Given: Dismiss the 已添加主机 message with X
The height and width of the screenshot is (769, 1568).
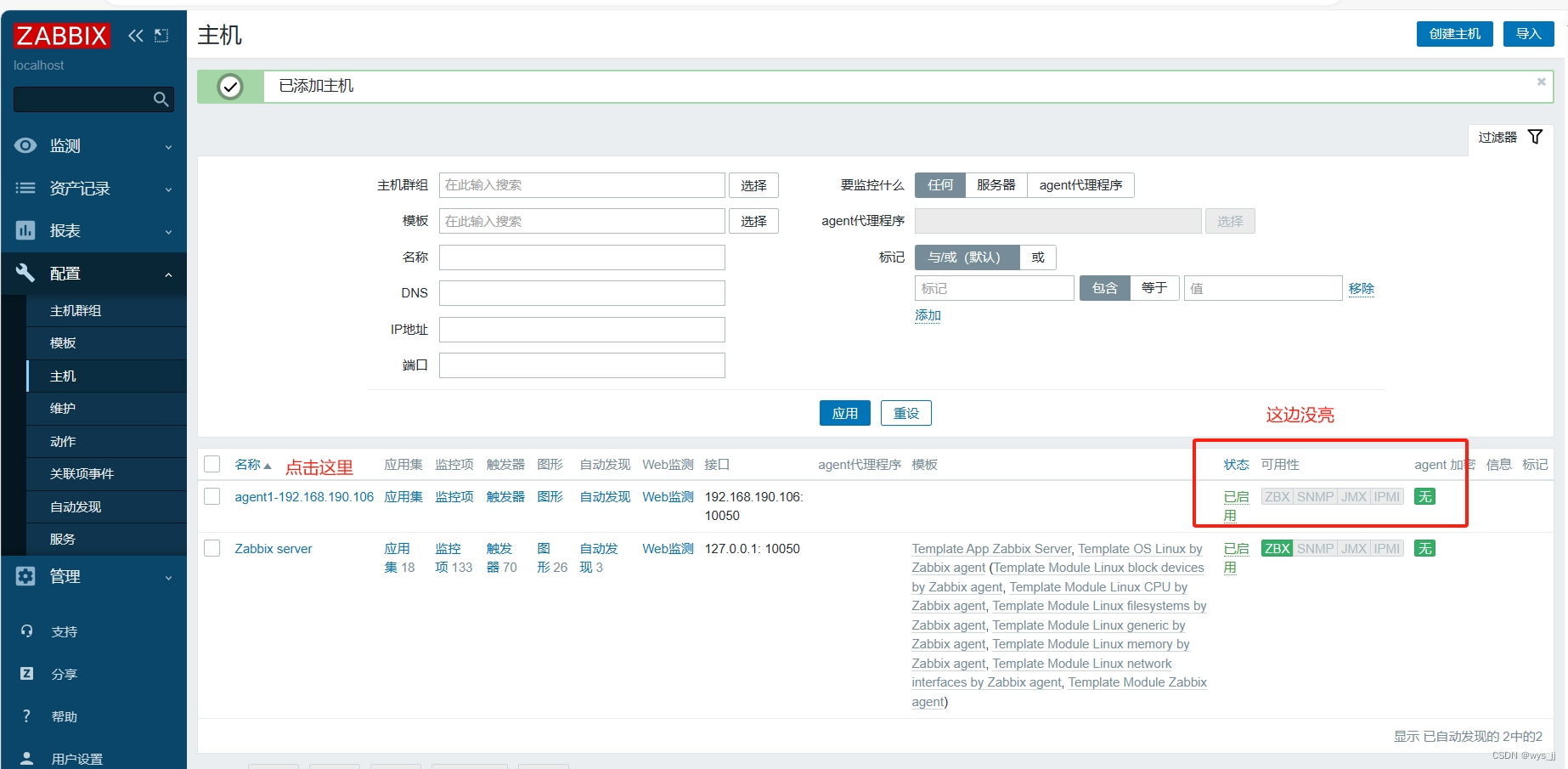Looking at the screenshot, I should (x=1541, y=82).
